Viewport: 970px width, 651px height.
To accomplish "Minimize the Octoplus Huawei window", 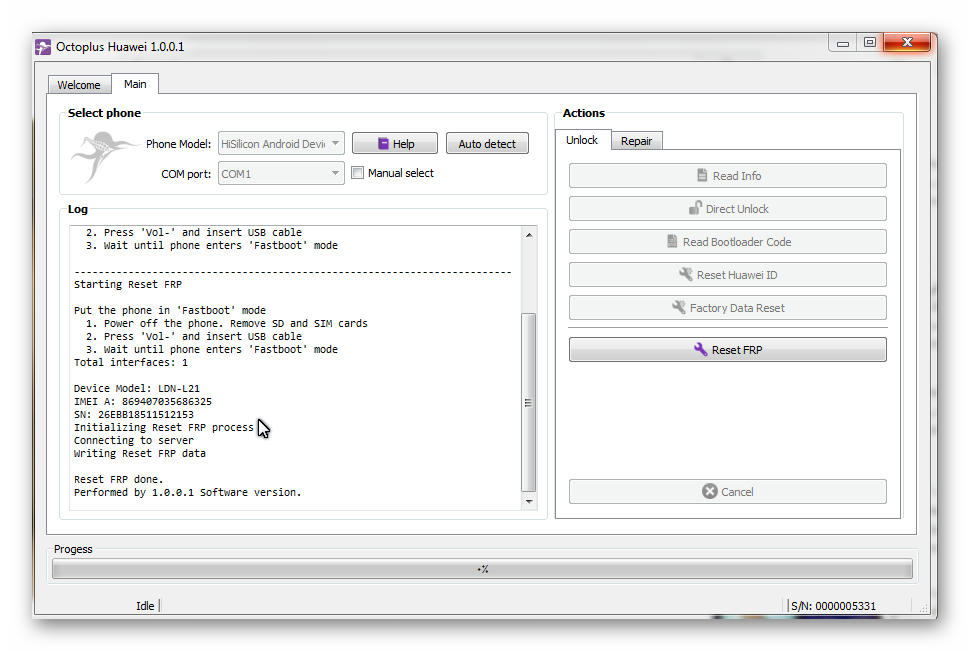I will [x=843, y=43].
